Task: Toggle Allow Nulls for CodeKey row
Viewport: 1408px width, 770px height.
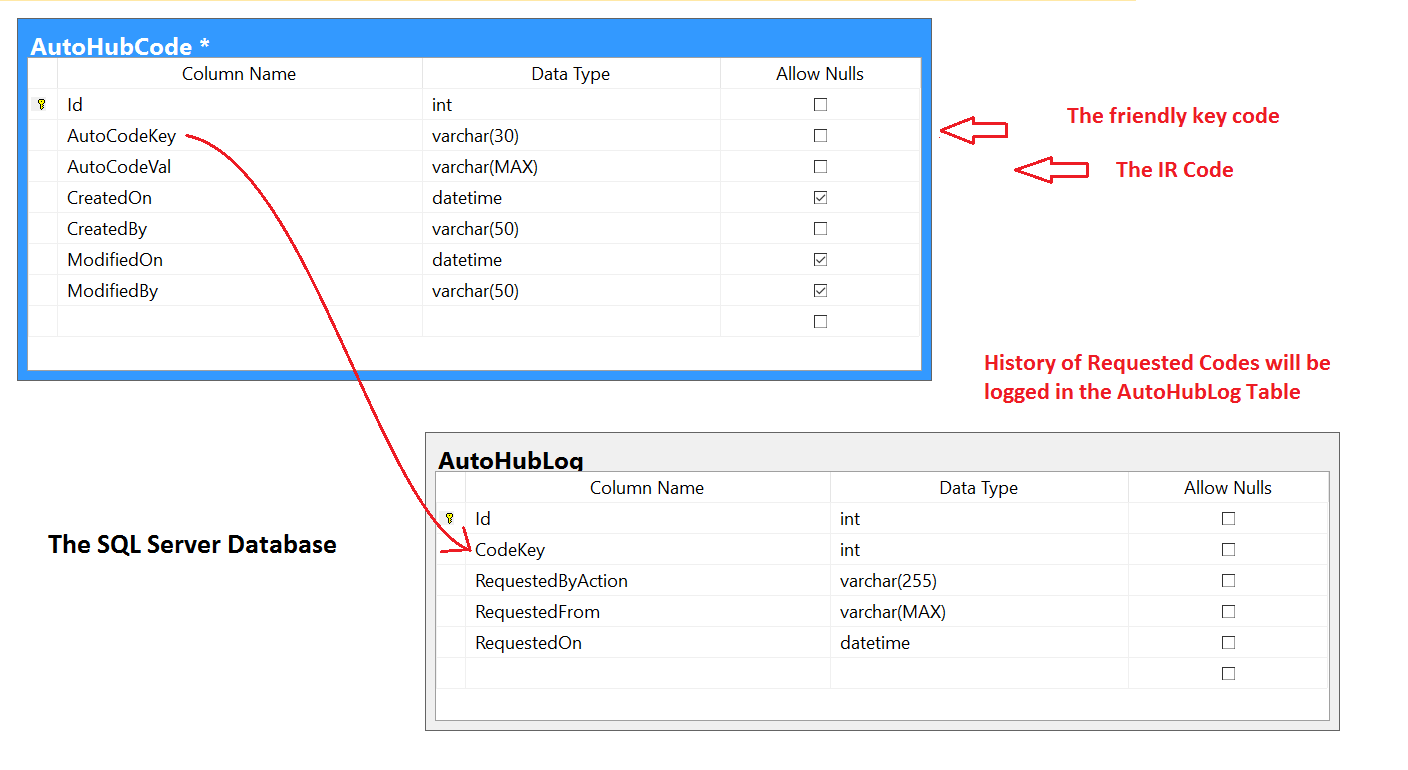Action: [x=1228, y=550]
